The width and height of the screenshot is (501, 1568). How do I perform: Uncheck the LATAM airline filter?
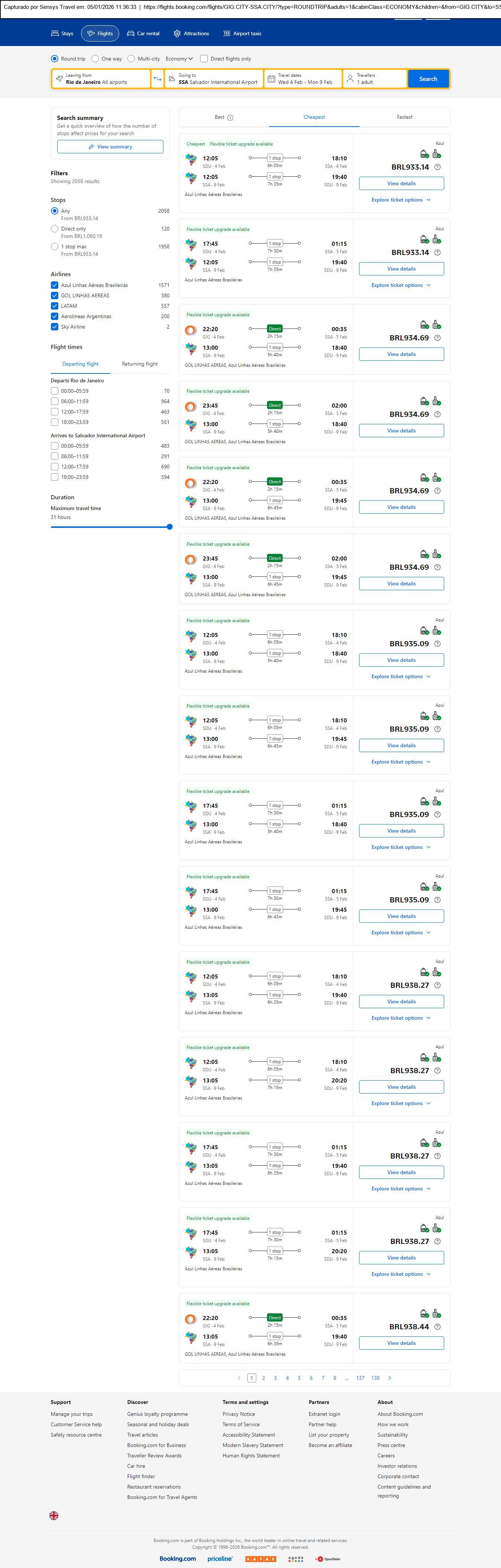tap(55, 306)
